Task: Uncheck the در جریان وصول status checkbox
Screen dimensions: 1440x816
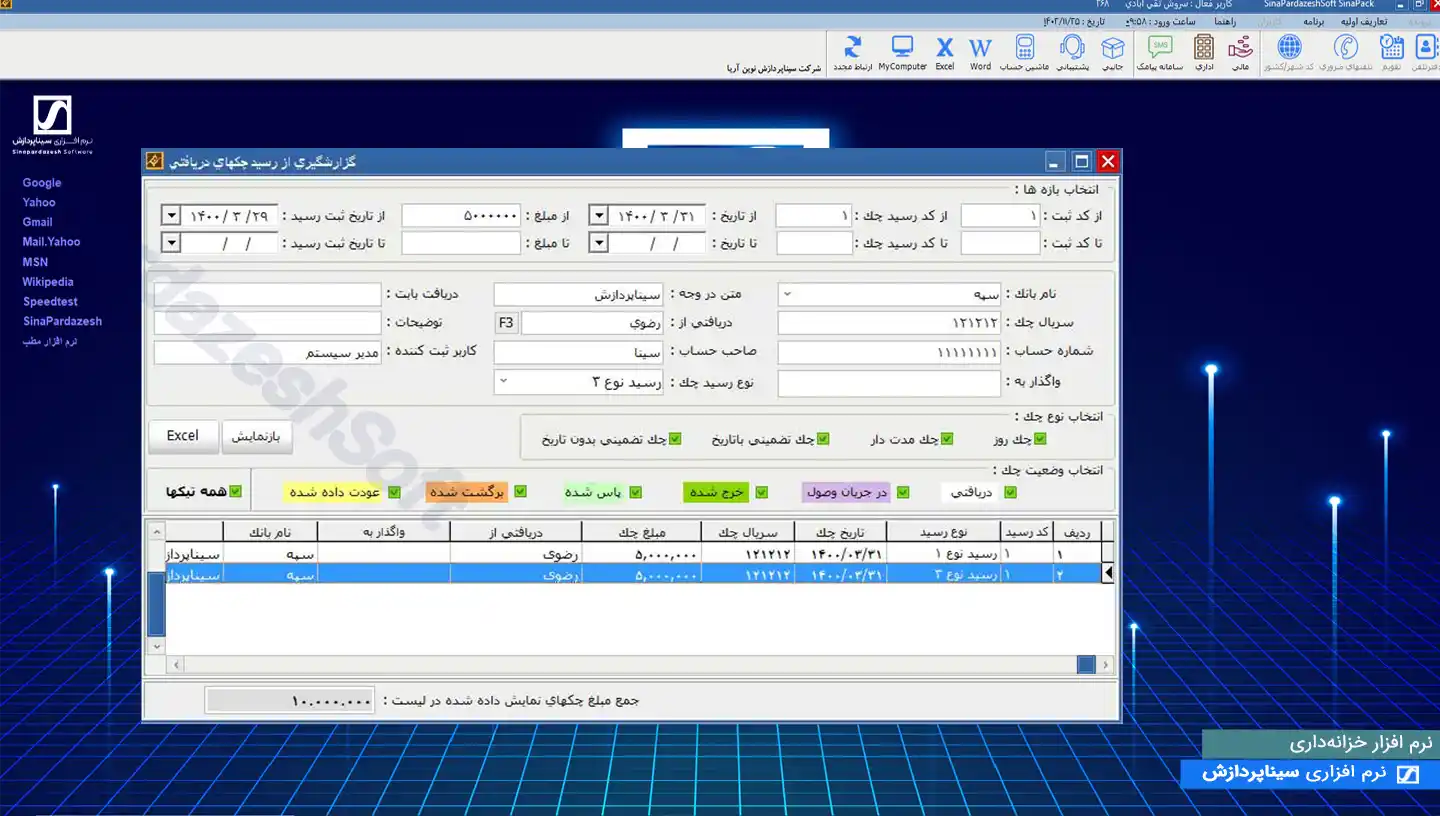Action: pyautogui.click(x=903, y=492)
